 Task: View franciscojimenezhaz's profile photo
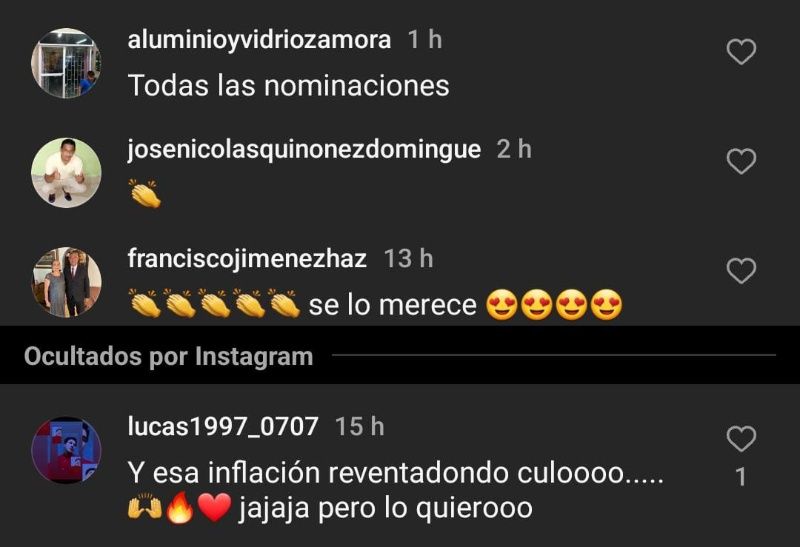(x=66, y=282)
